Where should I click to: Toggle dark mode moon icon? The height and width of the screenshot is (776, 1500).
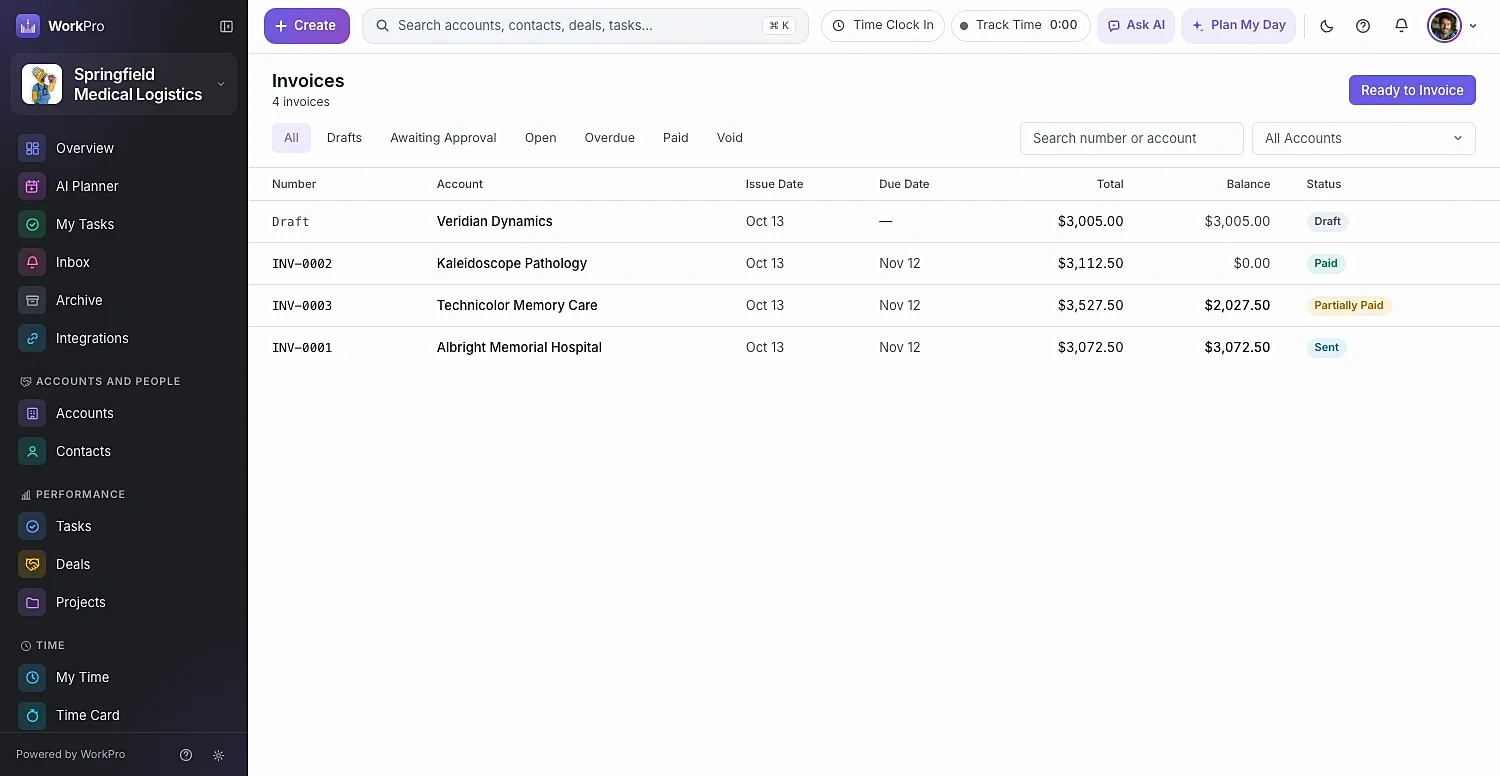[1327, 26]
